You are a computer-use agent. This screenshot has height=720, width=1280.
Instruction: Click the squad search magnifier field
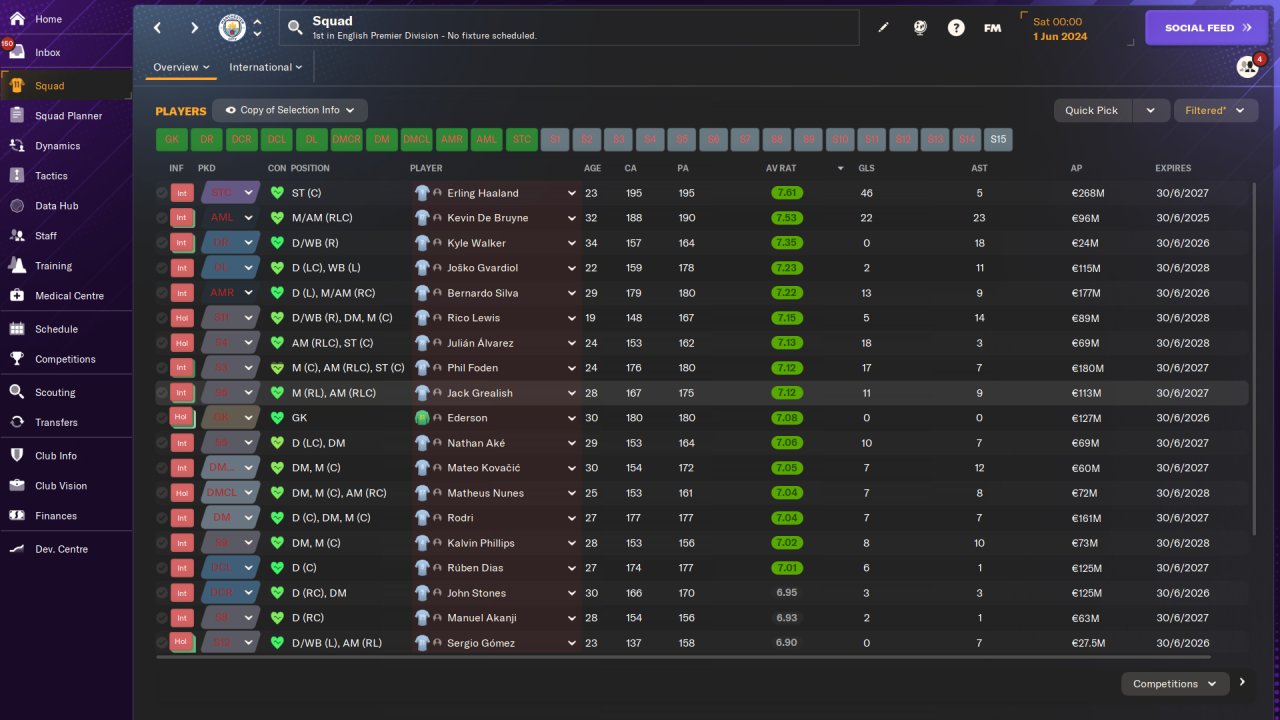click(569, 28)
